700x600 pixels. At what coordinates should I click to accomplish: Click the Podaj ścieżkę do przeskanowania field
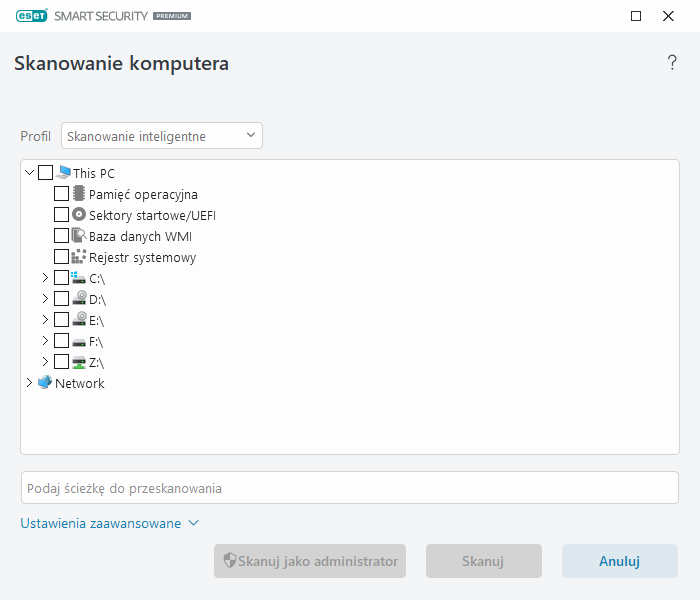click(x=350, y=488)
